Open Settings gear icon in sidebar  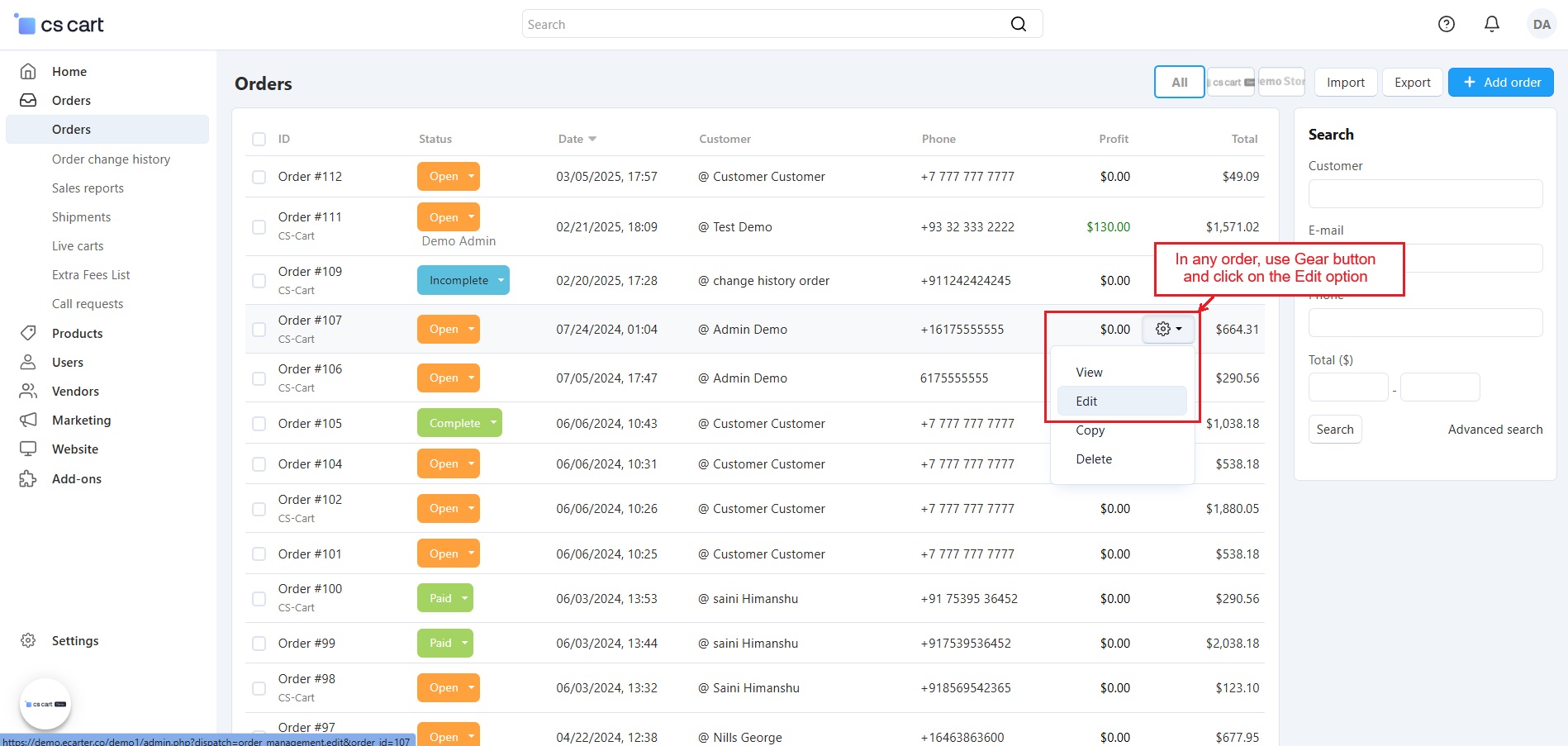(x=28, y=640)
